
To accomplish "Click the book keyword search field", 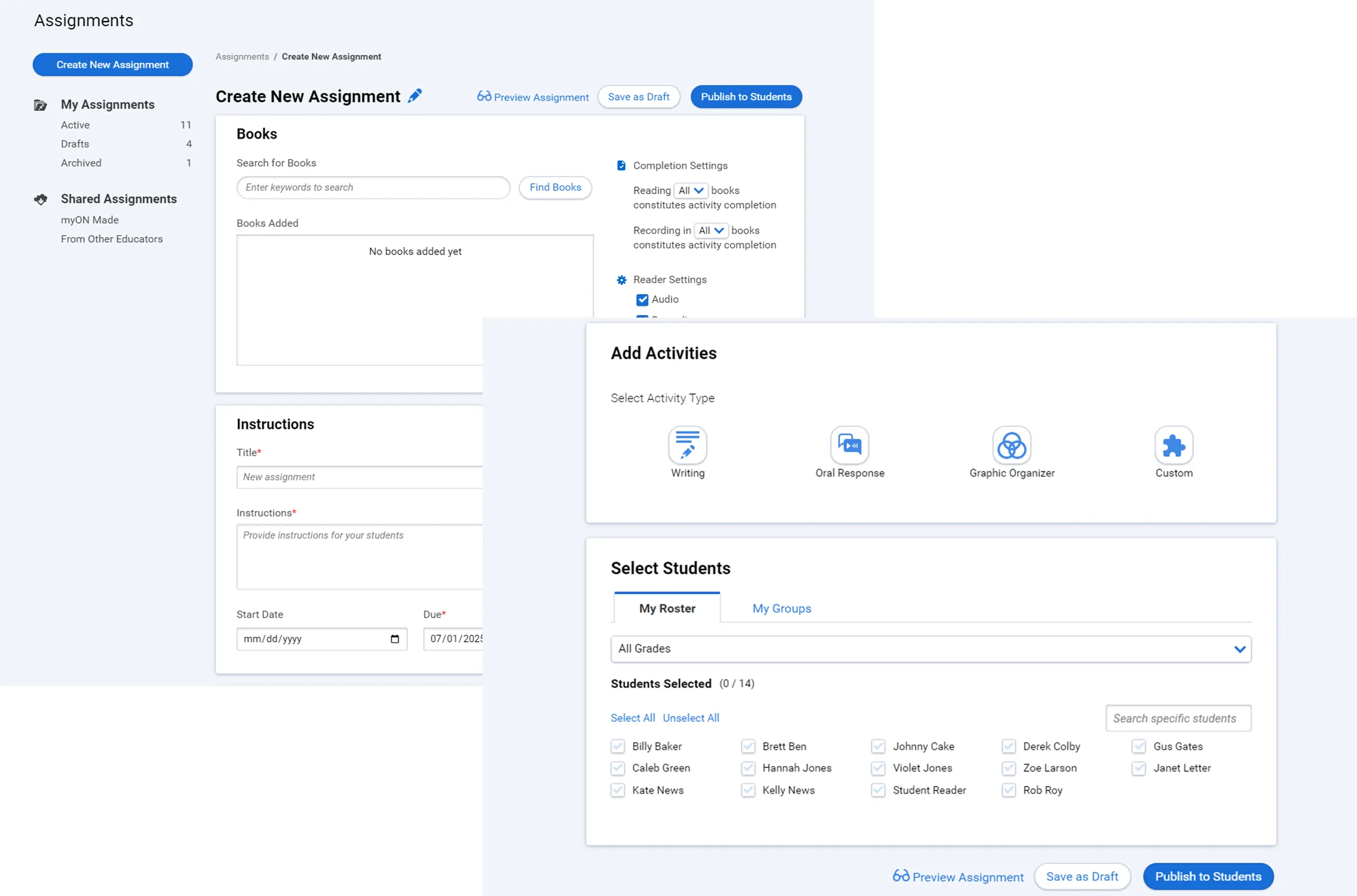I will coord(373,187).
